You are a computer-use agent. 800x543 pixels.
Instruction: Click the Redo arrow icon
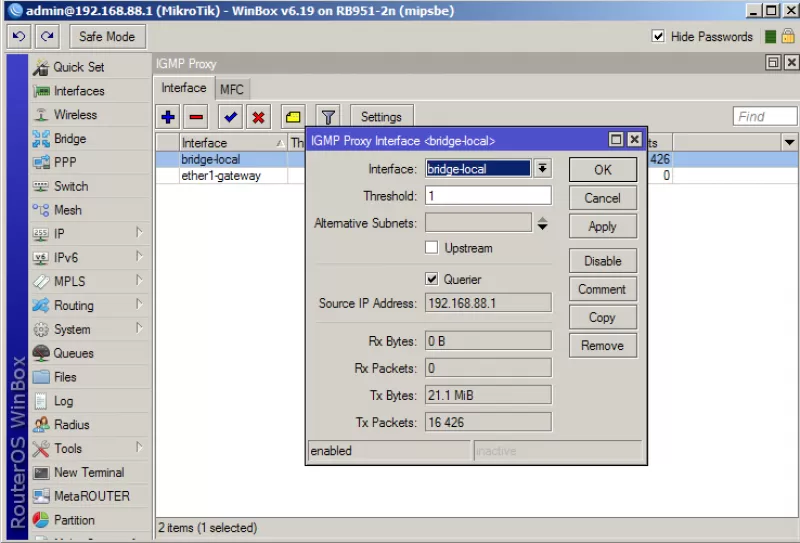pyautogui.click(x=47, y=37)
